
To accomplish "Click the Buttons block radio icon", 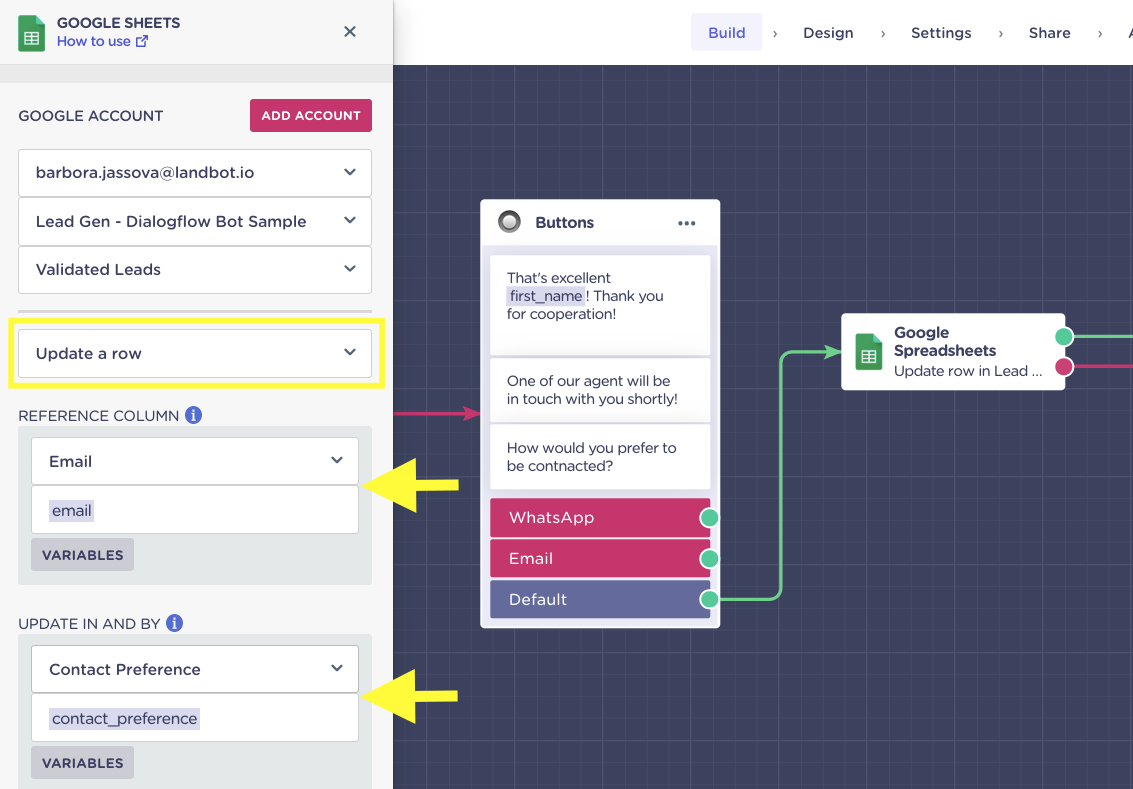I will coord(509,222).
